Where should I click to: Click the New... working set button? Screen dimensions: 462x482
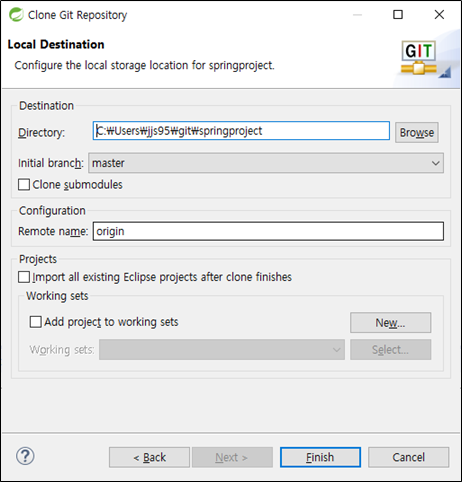click(390, 322)
